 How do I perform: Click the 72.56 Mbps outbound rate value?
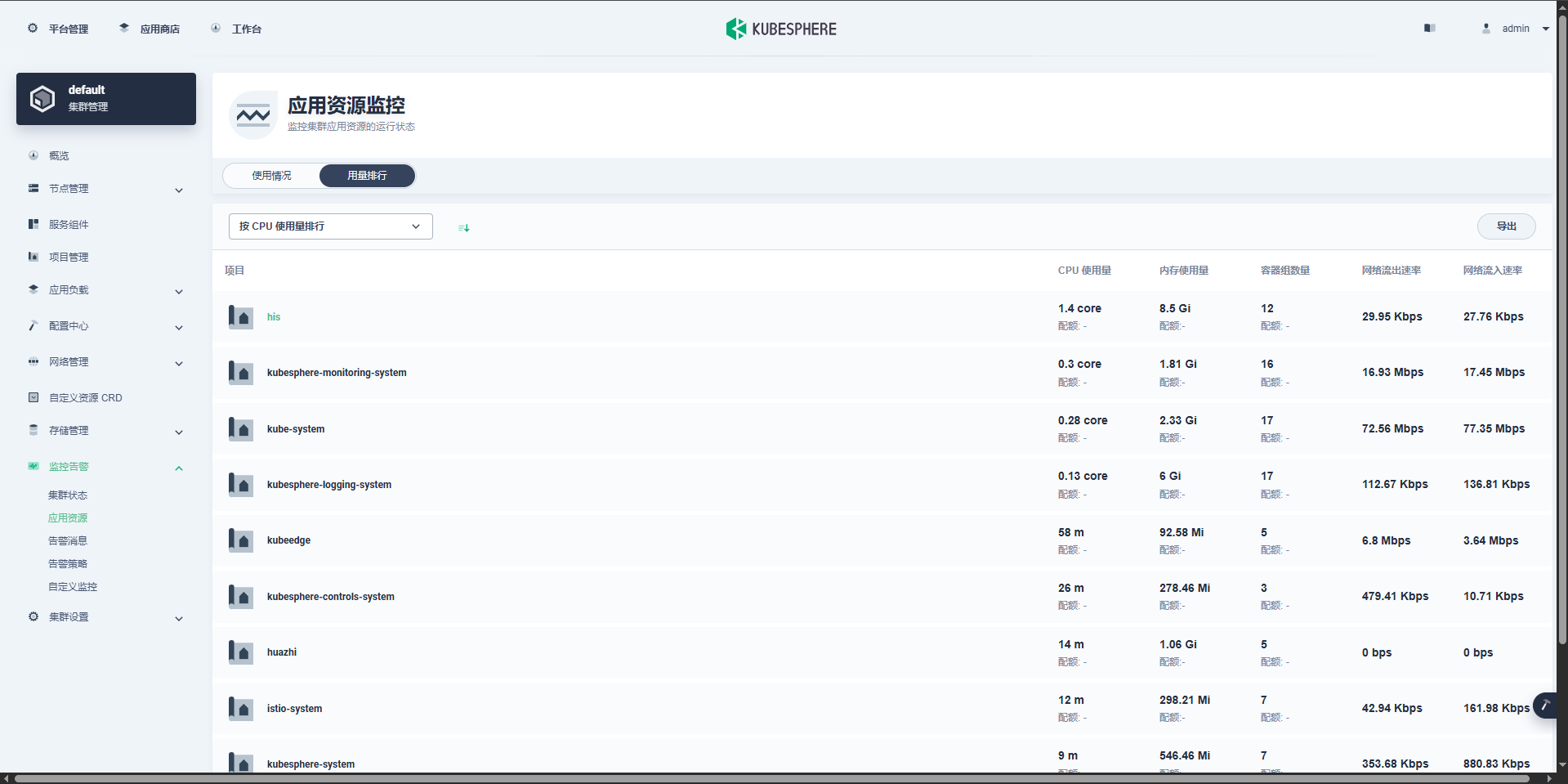coord(1392,428)
